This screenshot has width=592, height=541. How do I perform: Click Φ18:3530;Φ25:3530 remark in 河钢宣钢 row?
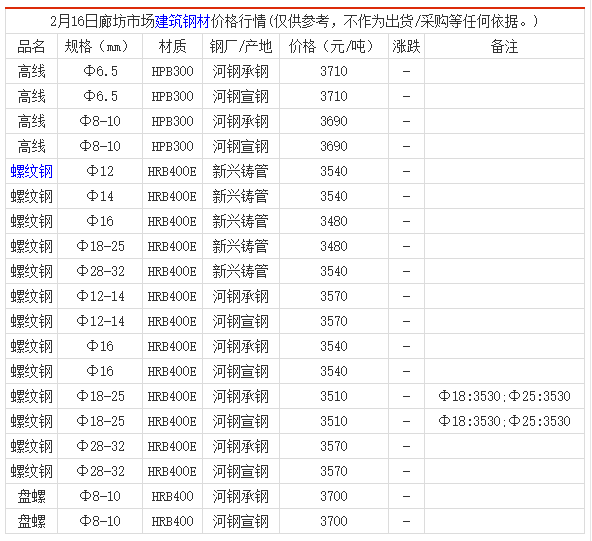[504, 421]
